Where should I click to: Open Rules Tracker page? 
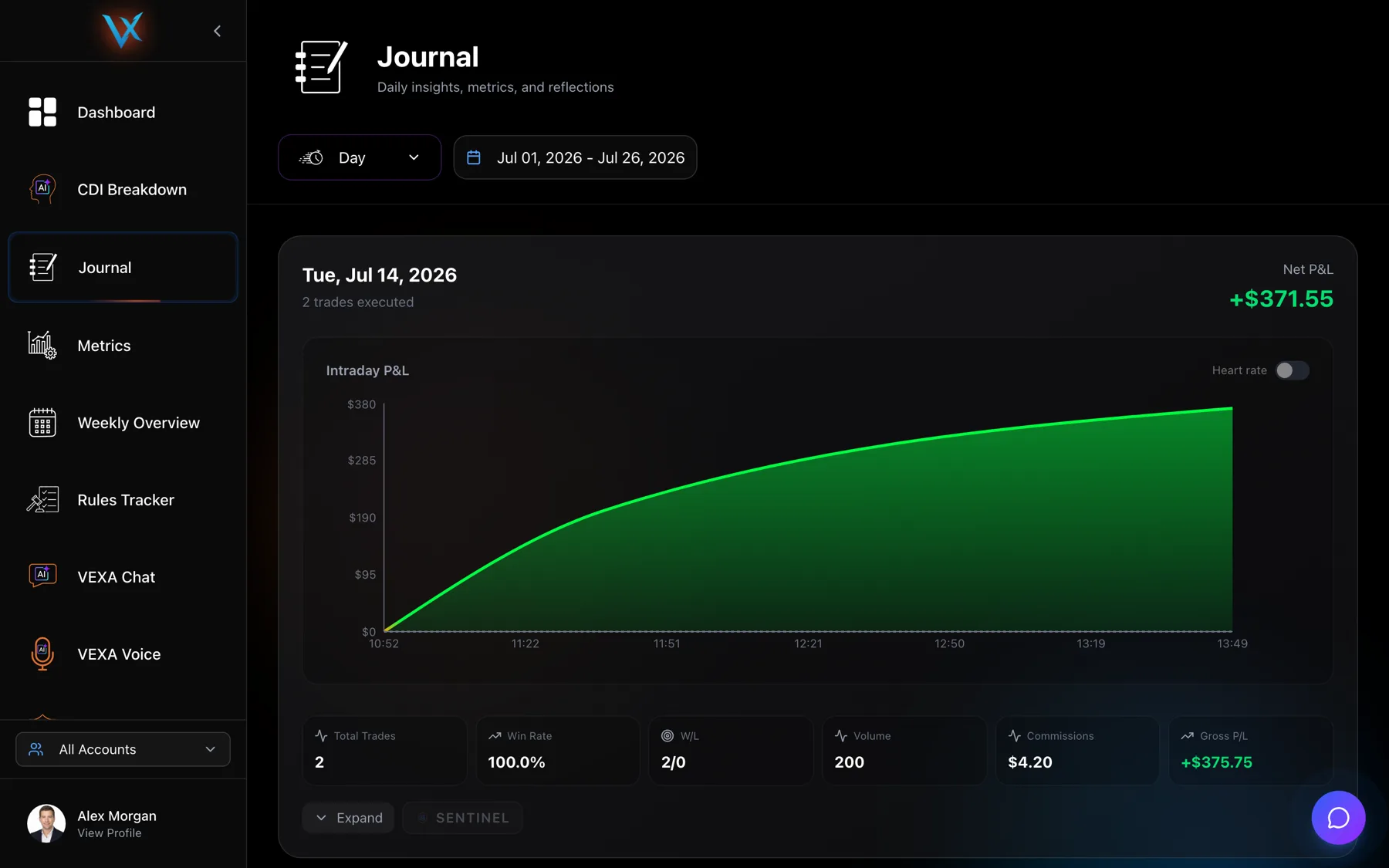click(x=123, y=499)
